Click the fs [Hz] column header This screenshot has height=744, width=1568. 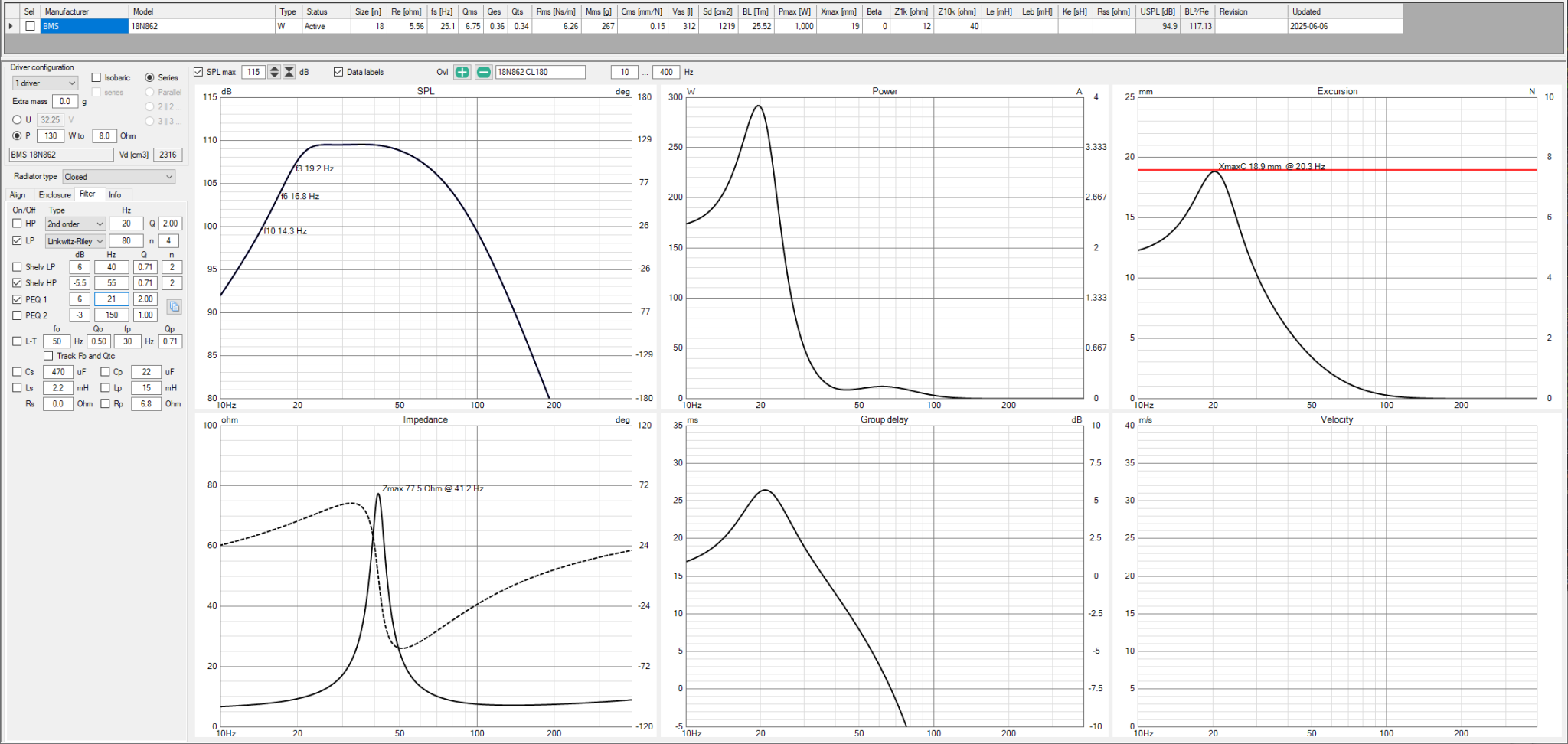(x=443, y=11)
